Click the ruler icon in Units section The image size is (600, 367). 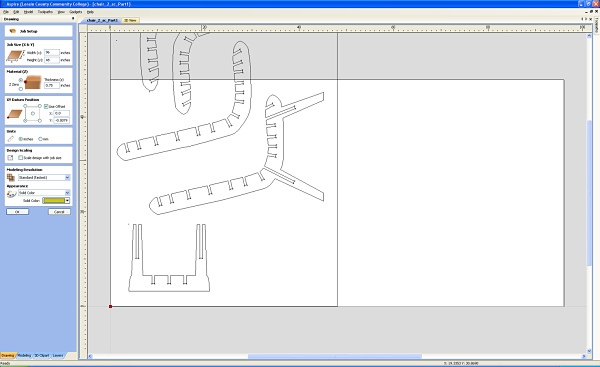pyautogui.click(x=11, y=139)
